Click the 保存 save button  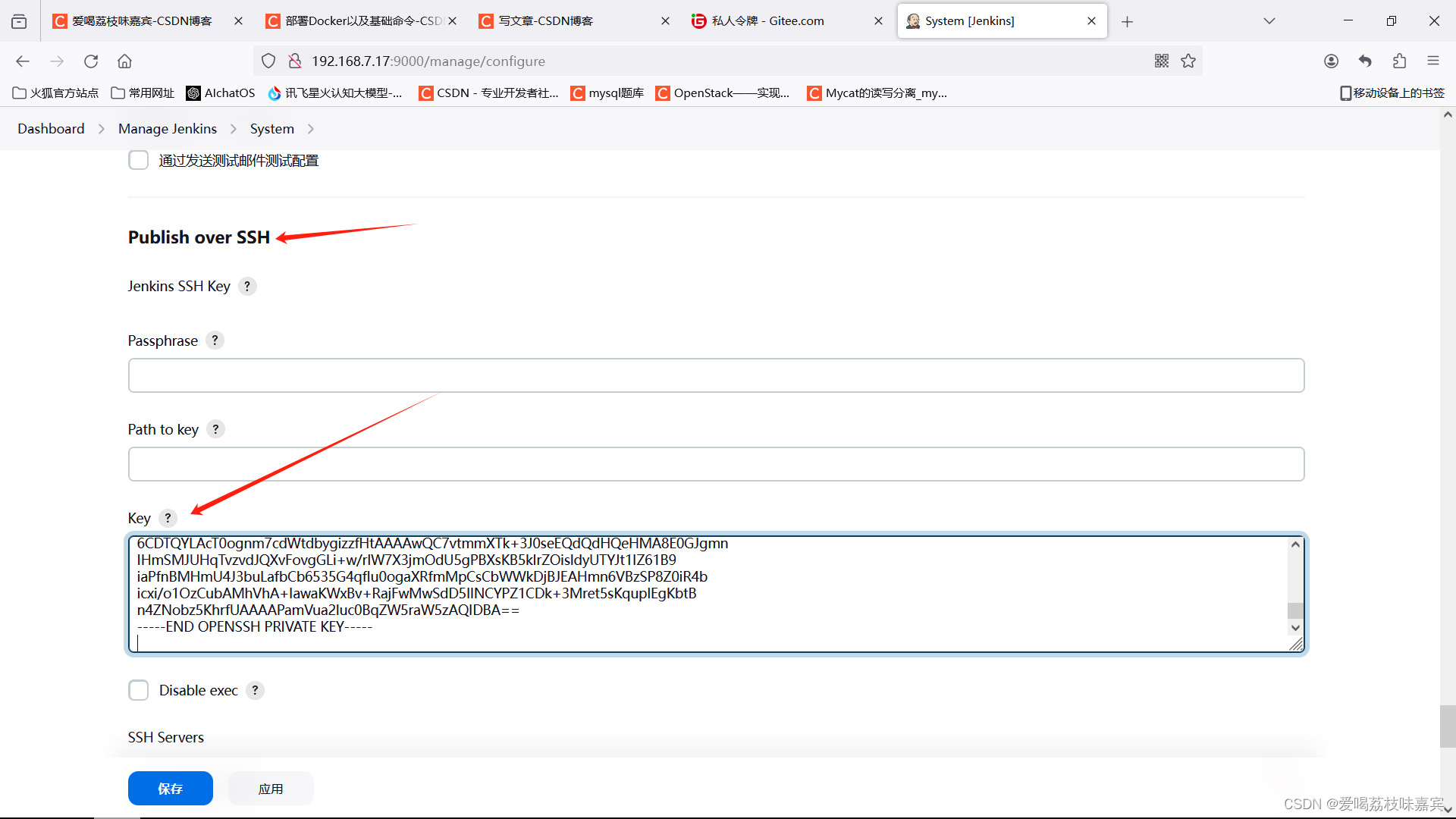coord(171,789)
